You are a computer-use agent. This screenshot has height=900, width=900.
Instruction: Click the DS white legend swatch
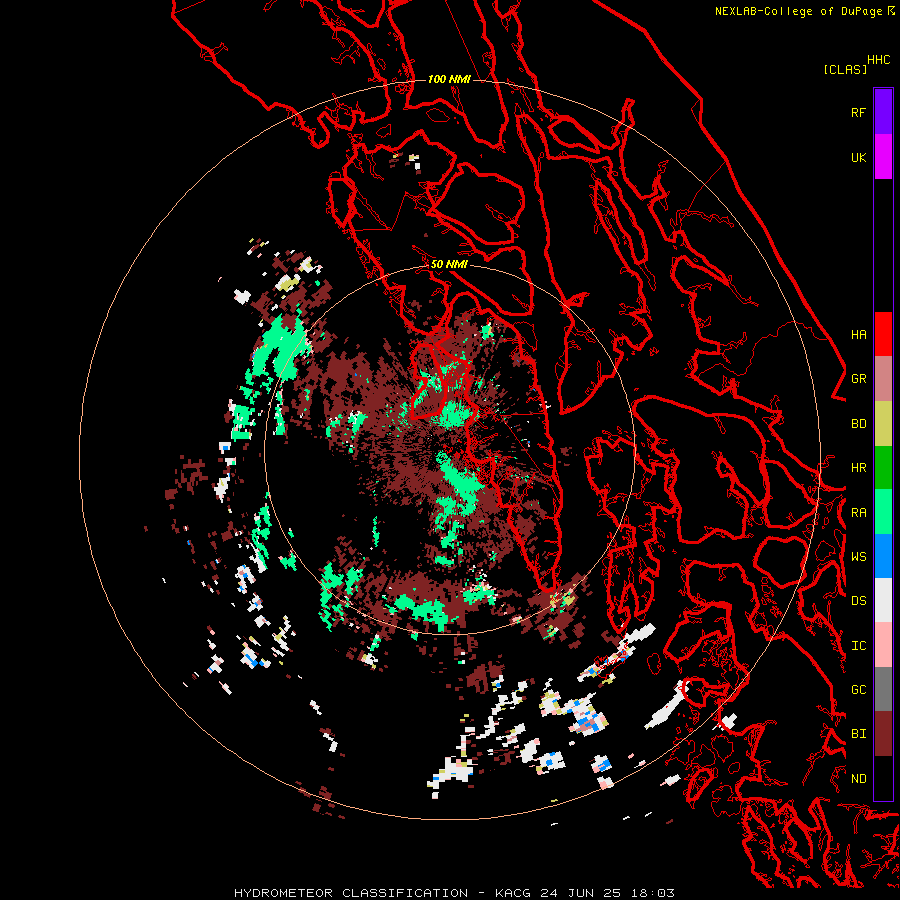883,600
